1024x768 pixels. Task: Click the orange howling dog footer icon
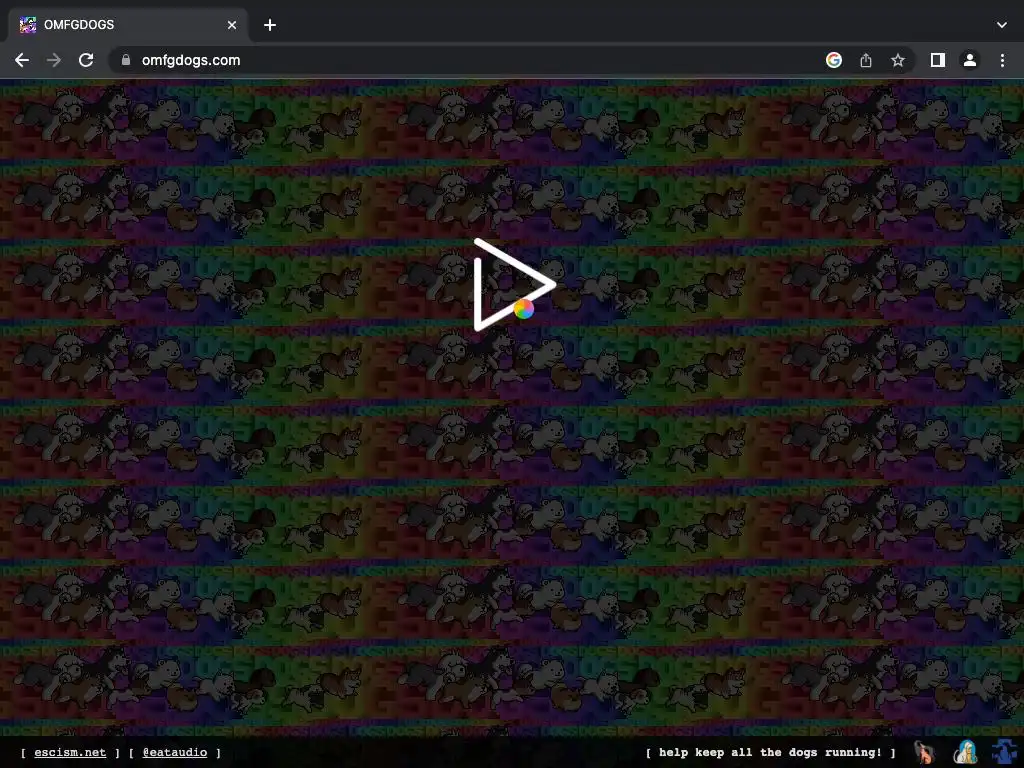click(924, 752)
